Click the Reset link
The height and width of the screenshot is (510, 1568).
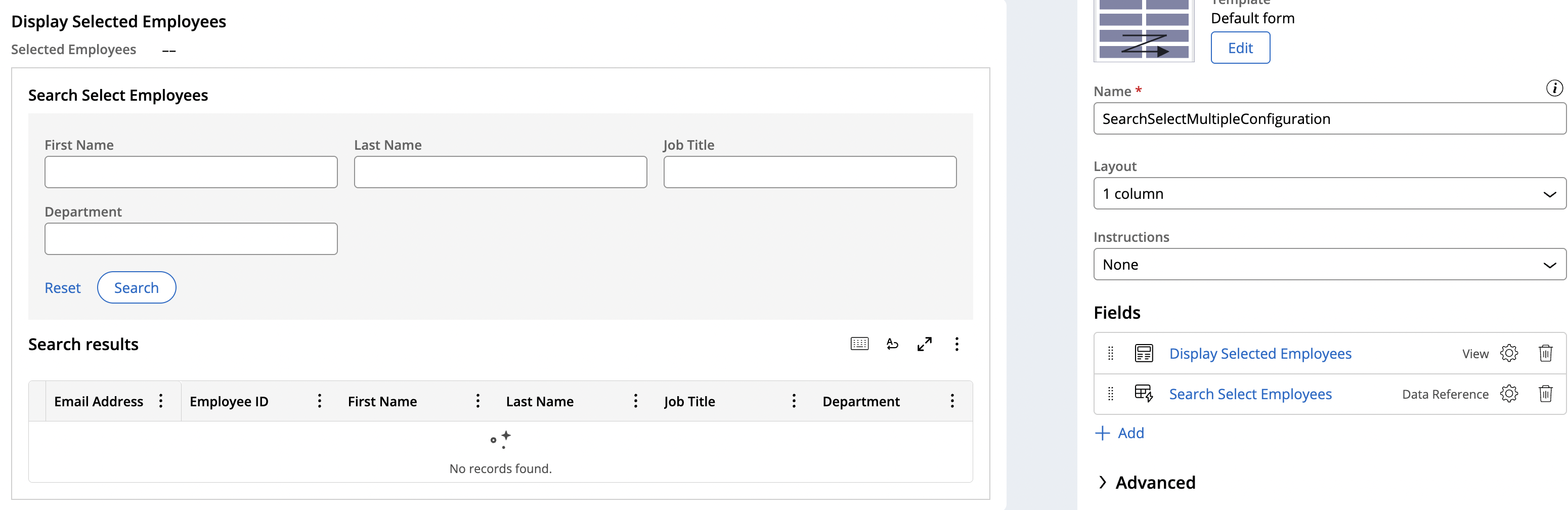[63, 287]
